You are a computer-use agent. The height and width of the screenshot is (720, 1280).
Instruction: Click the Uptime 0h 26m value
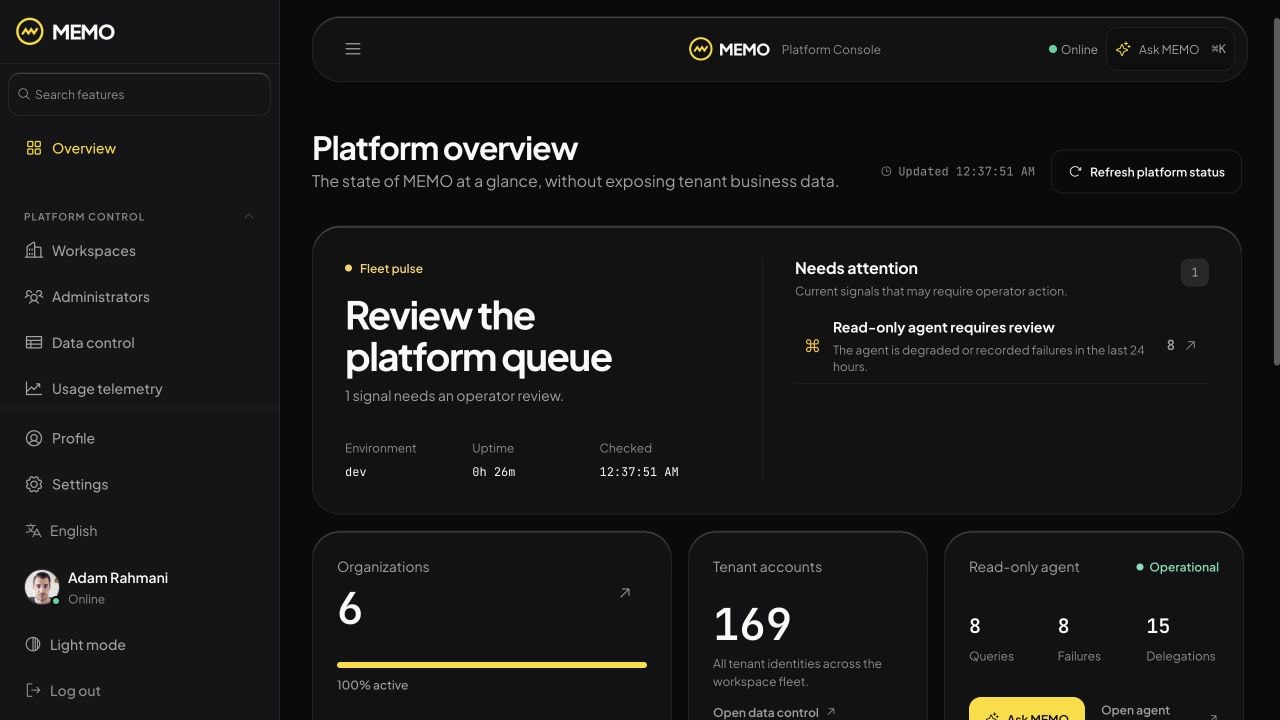494,472
